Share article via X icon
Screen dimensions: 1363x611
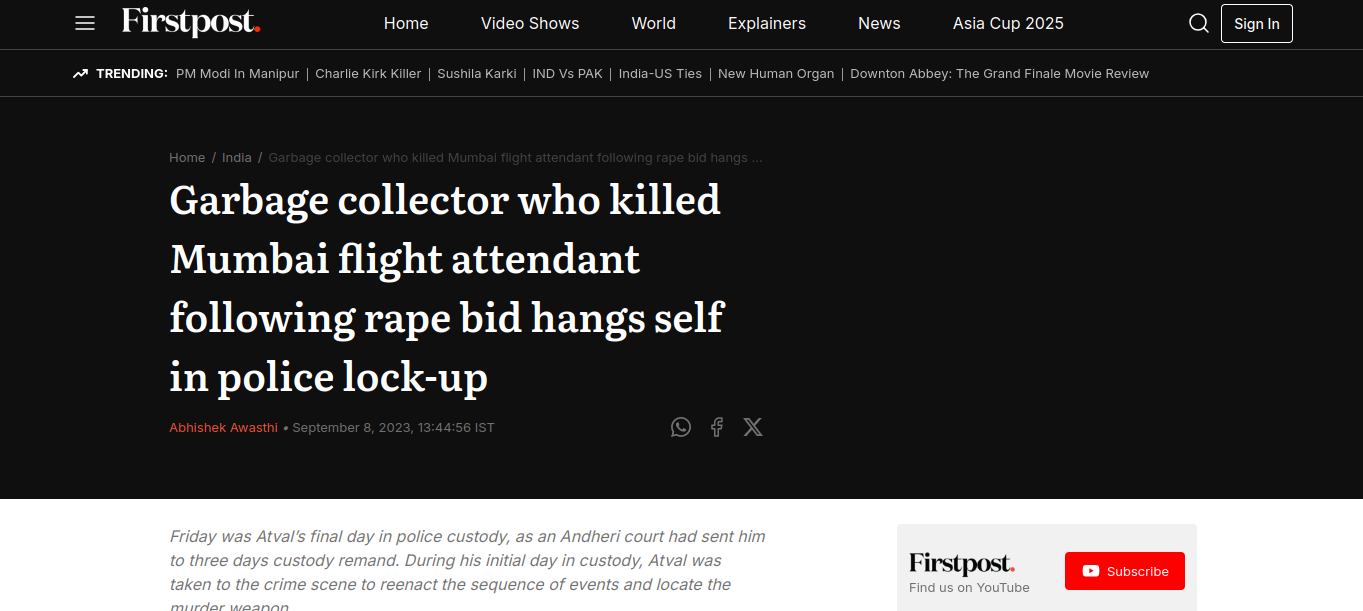[753, 427]
